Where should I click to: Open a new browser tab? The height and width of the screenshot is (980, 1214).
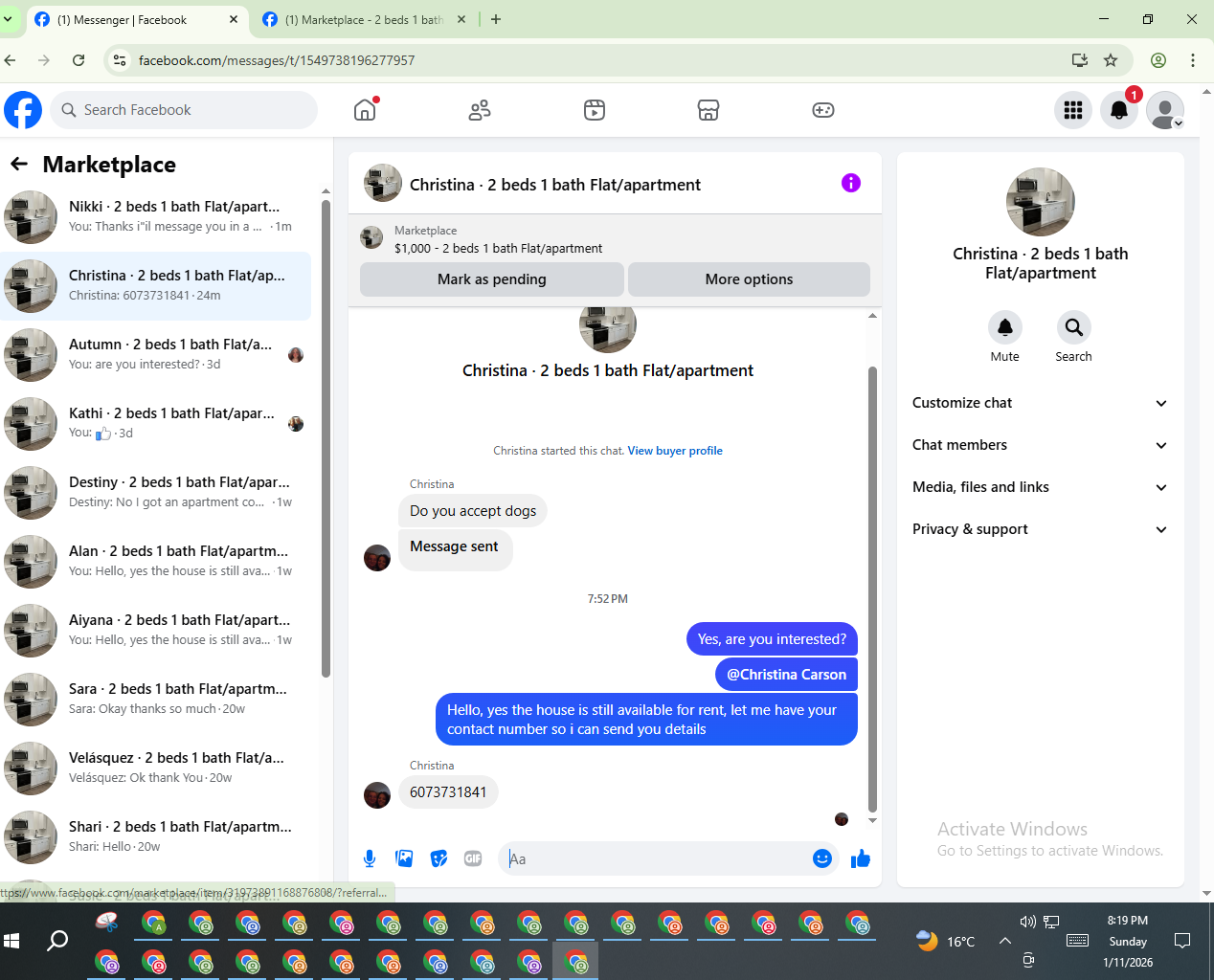(x=496, y=19)
